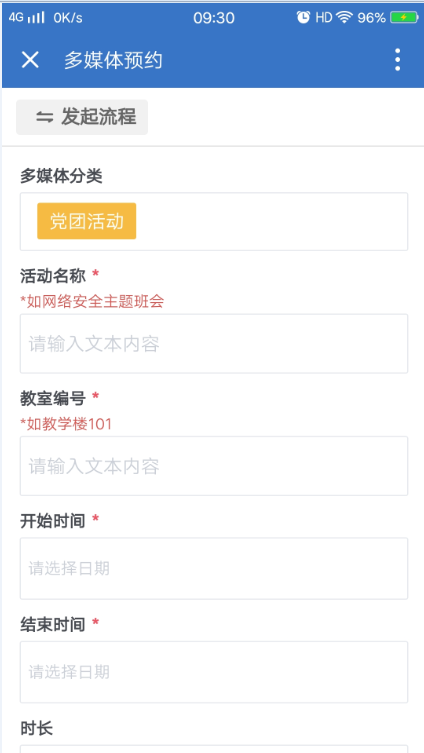The width and height of the screenshot is (424, 753).
Task: Tap the 多媒体预约 page title
Action: pyautogui.click(x=113, y=61)
